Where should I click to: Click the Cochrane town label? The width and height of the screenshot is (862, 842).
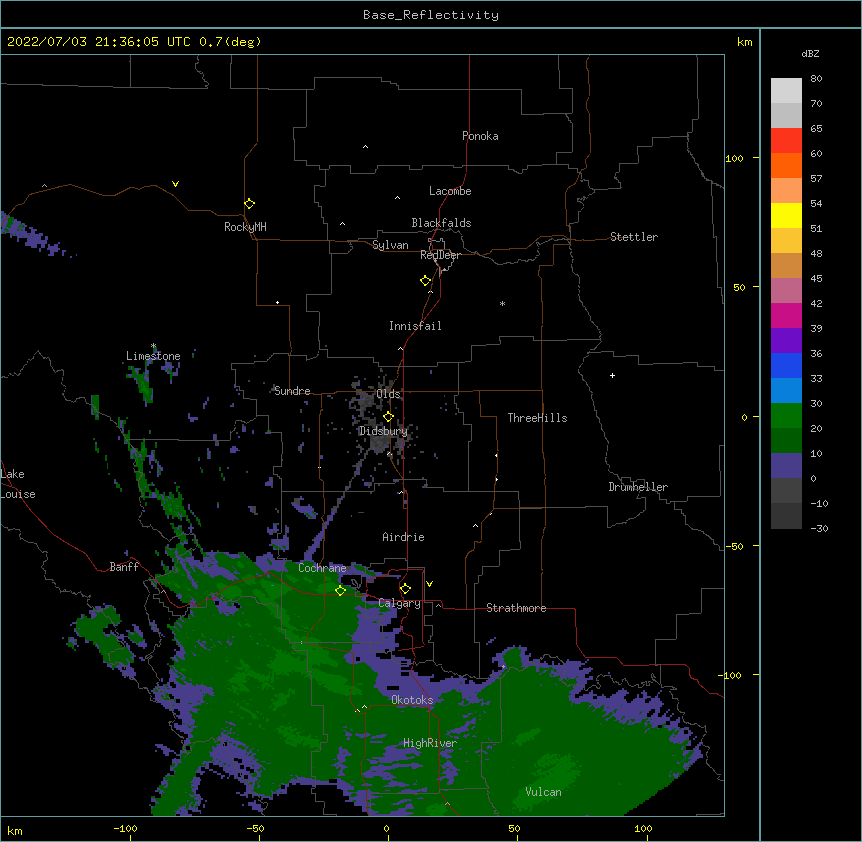pos(322,568)
